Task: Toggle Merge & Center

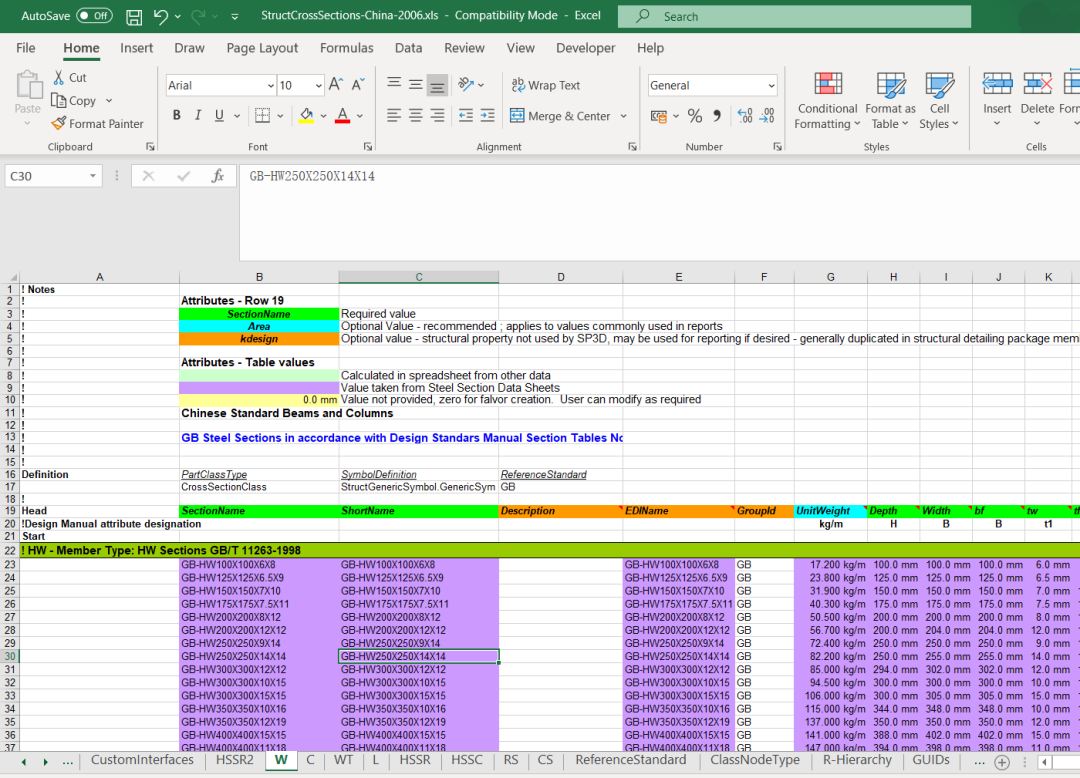Action: click(x=560, y=116)
